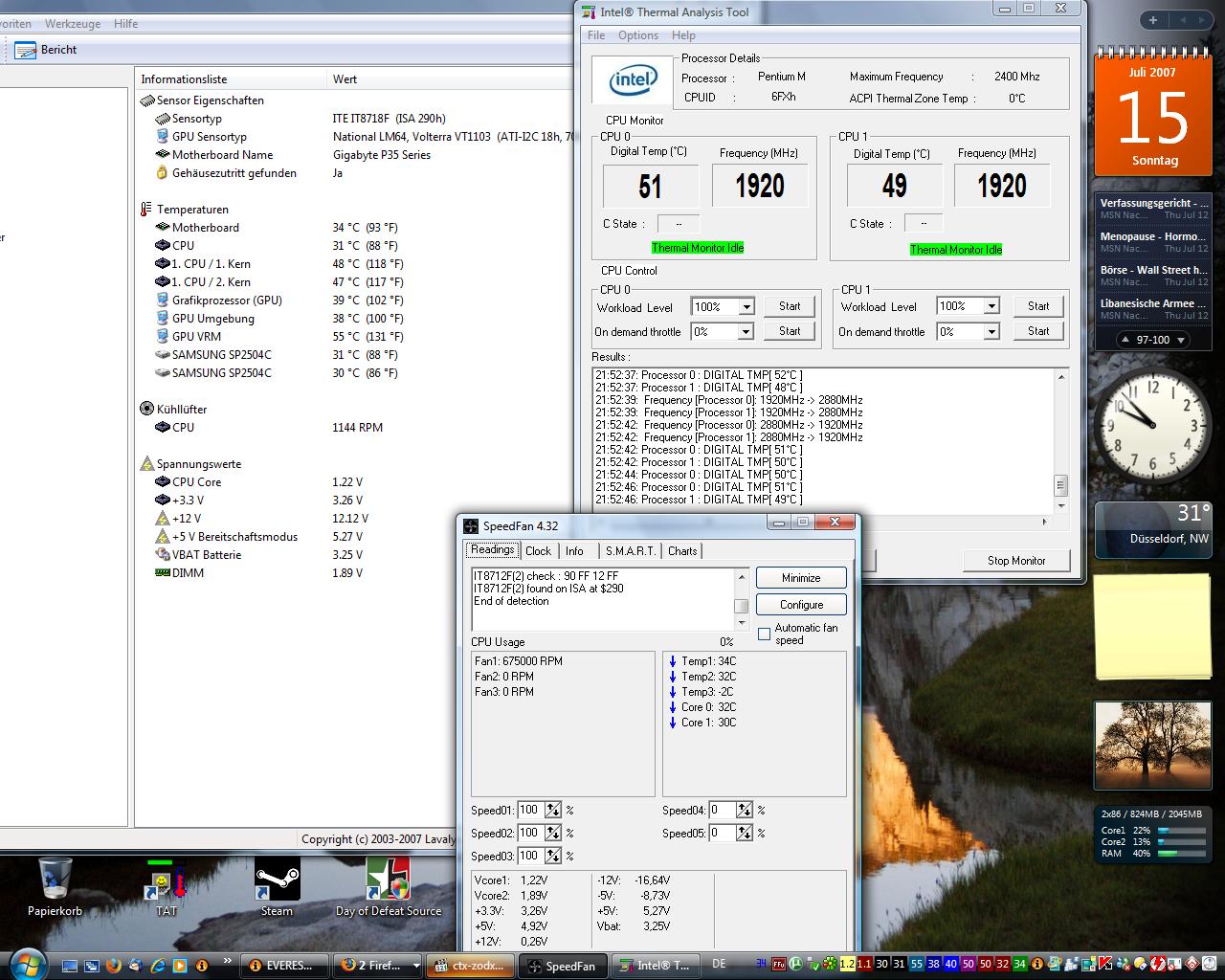Viewport: 1225px width, 980px height.
Task: Click the Speed01 percentage input field
Action: pyautogui.click(x=529, y=810)
